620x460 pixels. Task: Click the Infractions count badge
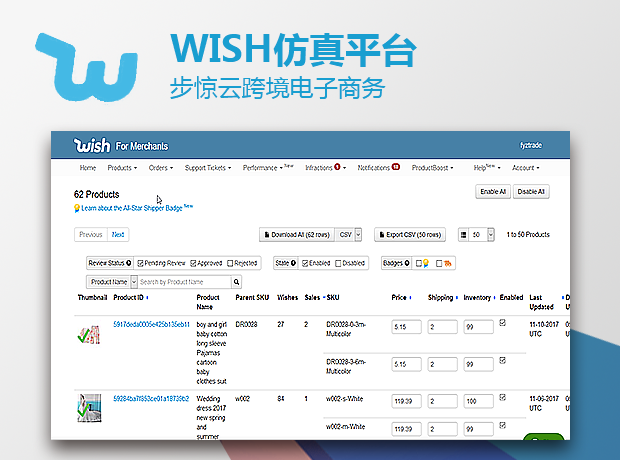point(337,167)
